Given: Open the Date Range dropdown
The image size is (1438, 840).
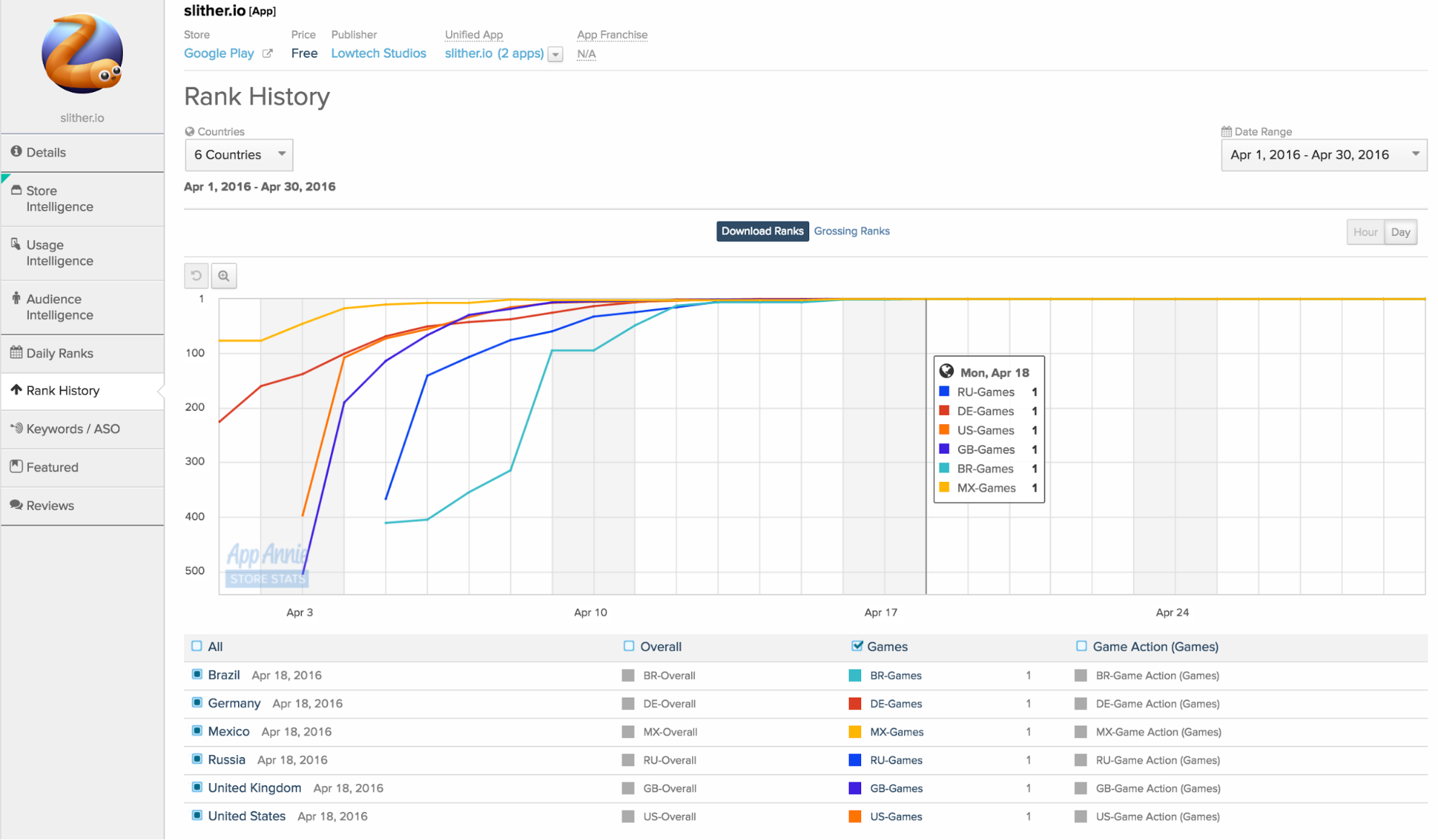Looking at the screenshot, I should coord(1324,155).
